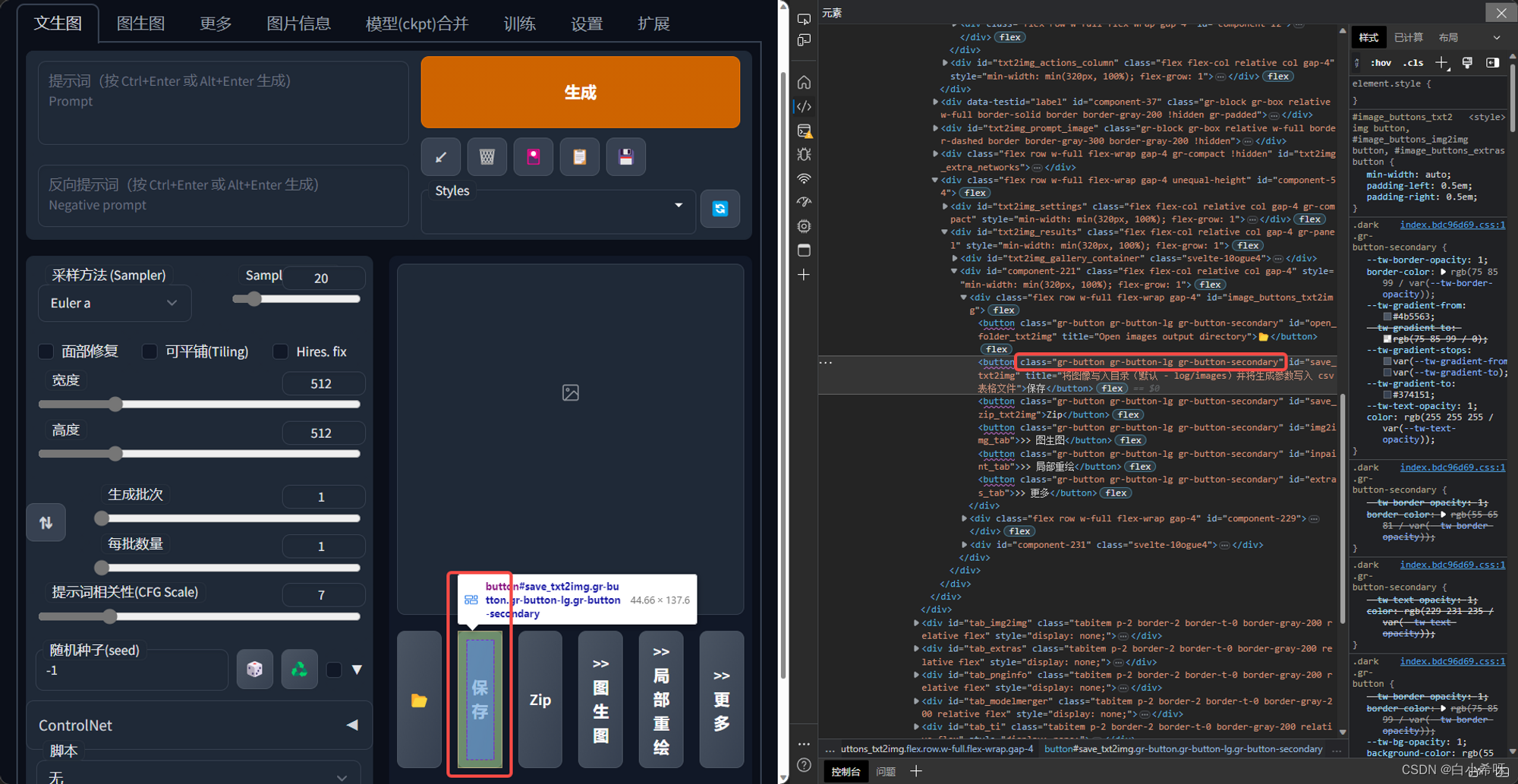Open the DevTools Performance gauge icon

coord(805,202)
